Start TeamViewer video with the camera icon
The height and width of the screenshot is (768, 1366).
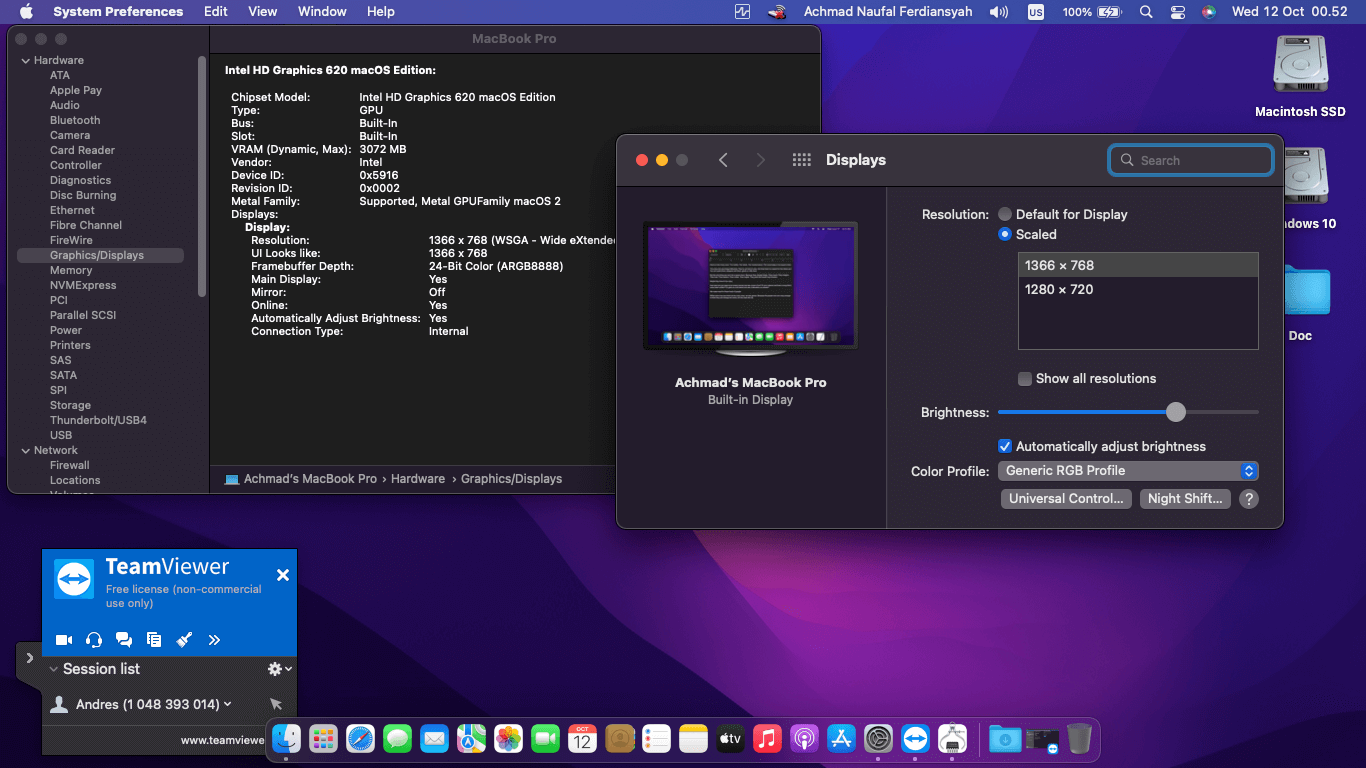pyautogui.click(x=64, y=640)
